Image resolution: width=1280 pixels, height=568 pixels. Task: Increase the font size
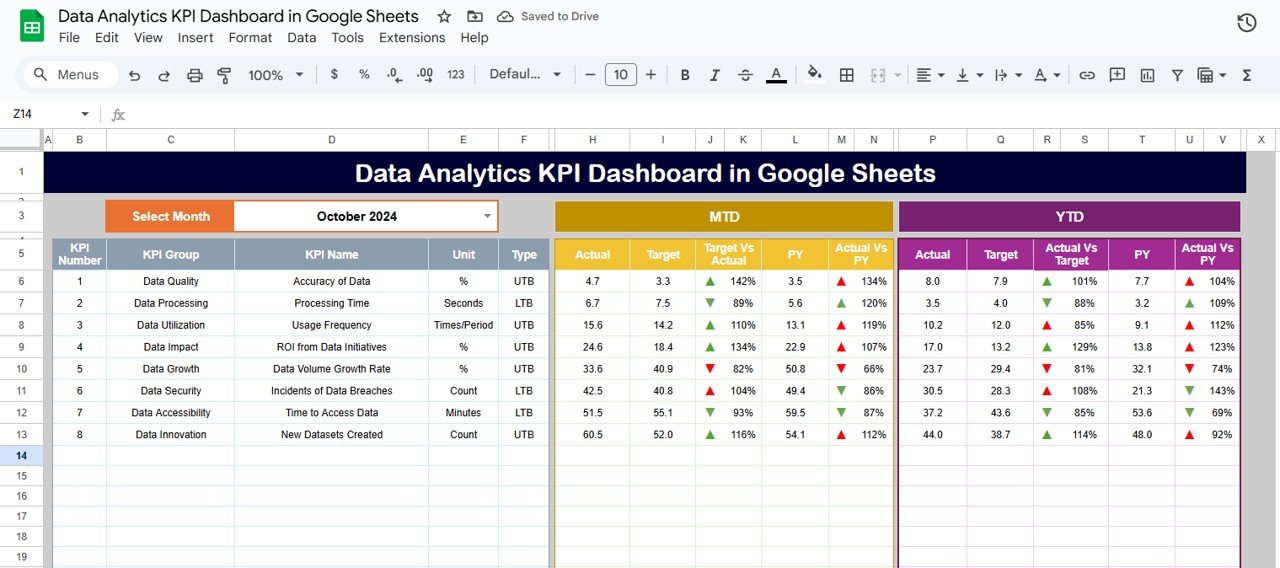click(651, 75)
